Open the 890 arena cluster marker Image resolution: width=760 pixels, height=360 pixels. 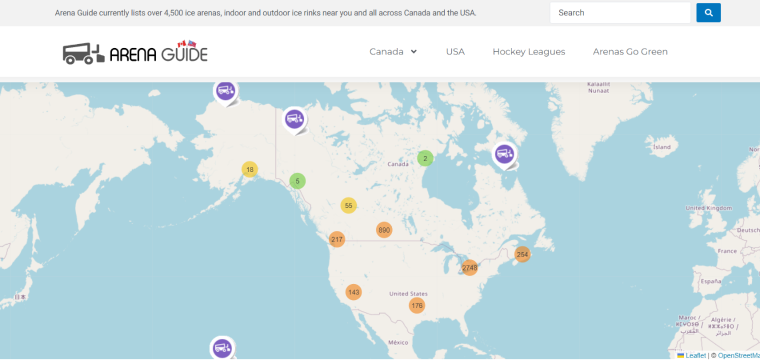tap(384, 230)
